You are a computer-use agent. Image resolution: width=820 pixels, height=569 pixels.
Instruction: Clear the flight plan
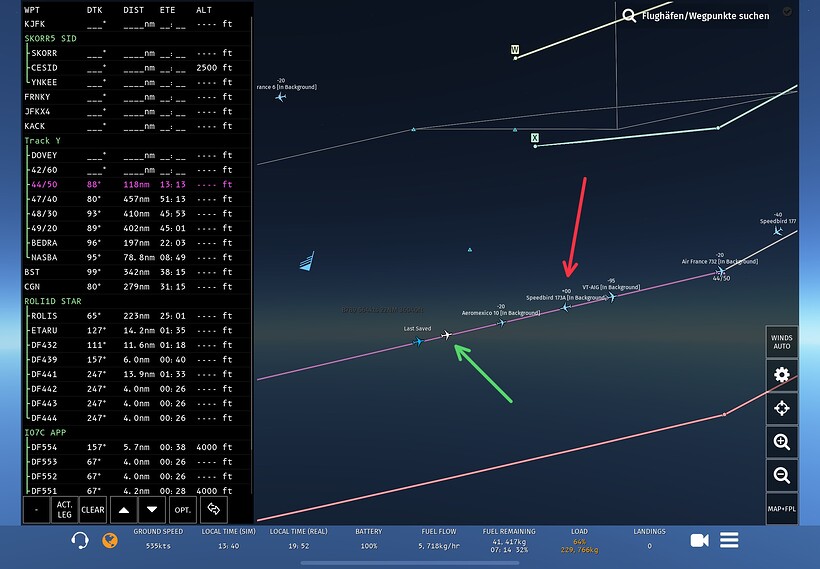tap(93, 509)
